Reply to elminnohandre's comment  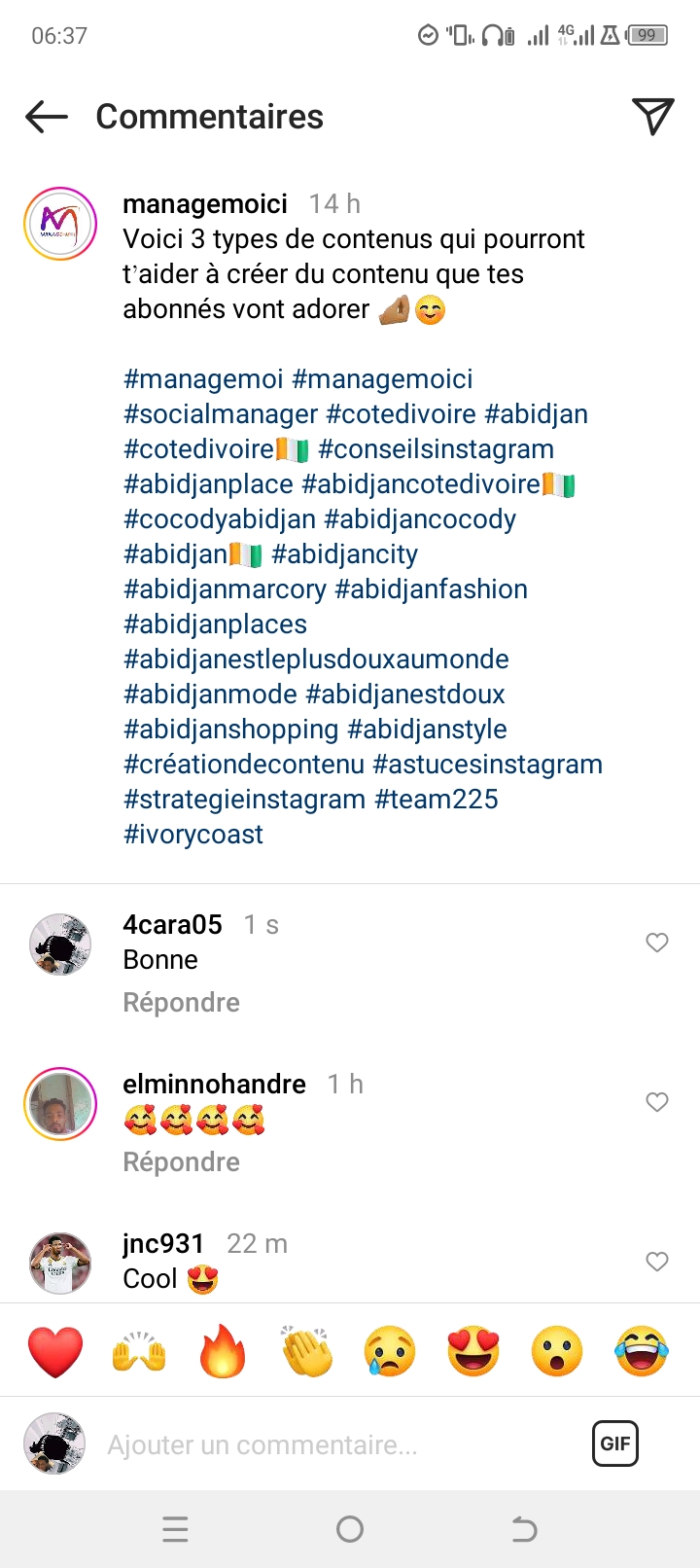181,1162
